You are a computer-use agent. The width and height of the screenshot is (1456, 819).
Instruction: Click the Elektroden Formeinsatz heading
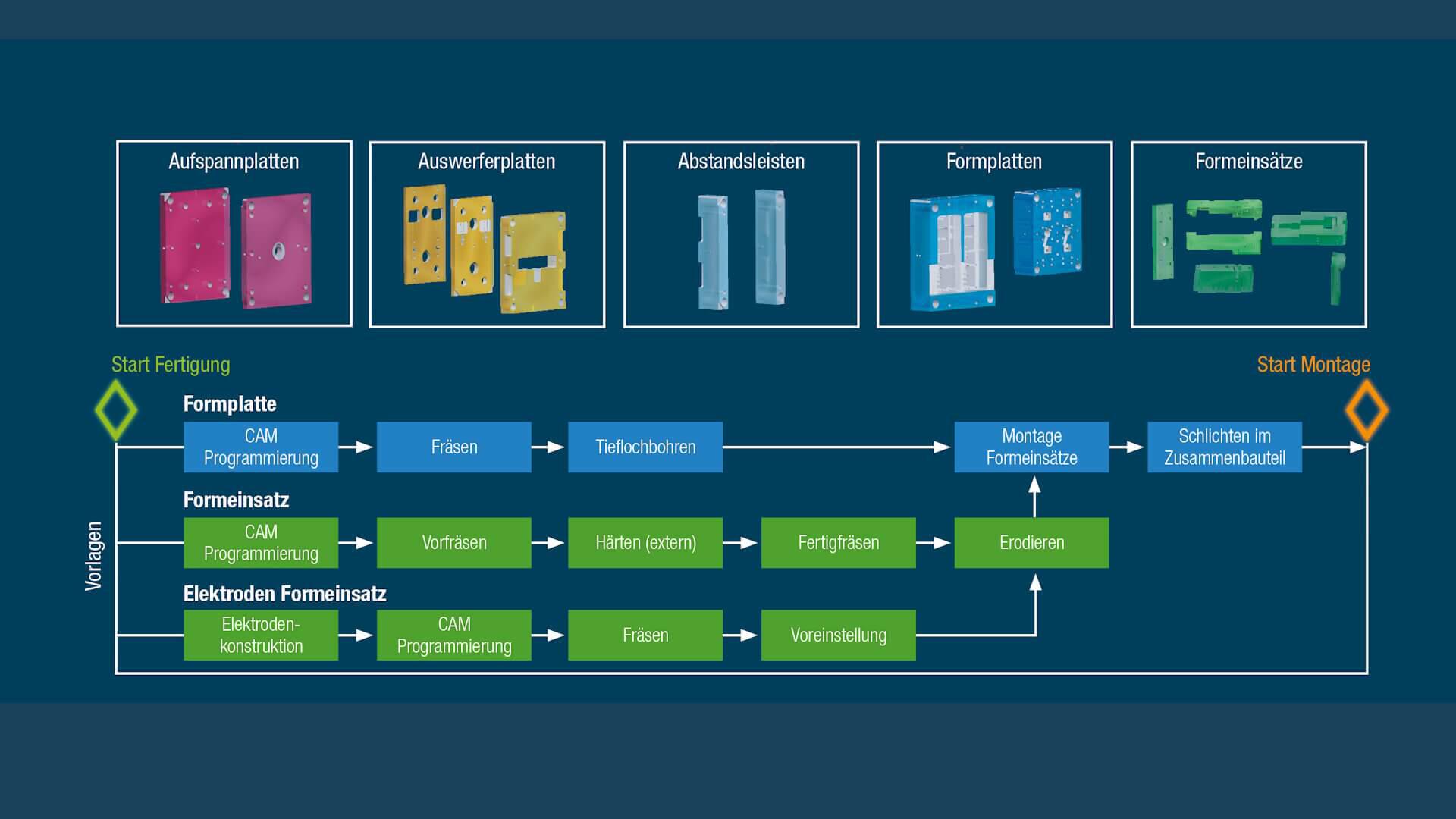coord(284,594)
